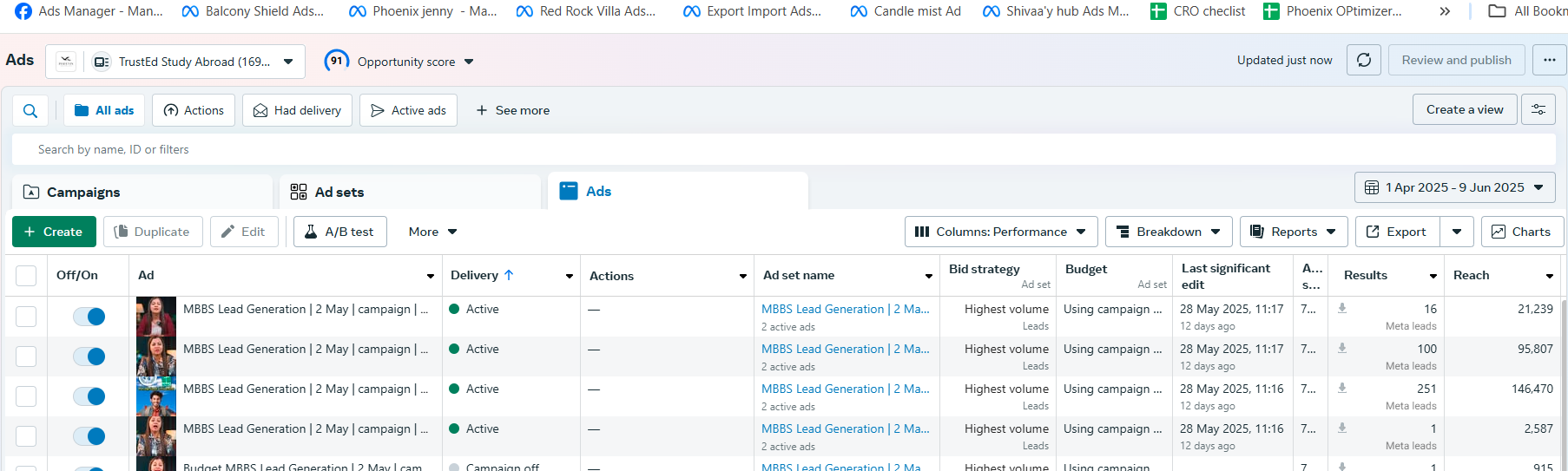Viewport: 1568px width, 471px height.
Task: Click the download icon in the 16 results row
Action: [x=1342, y=308]
